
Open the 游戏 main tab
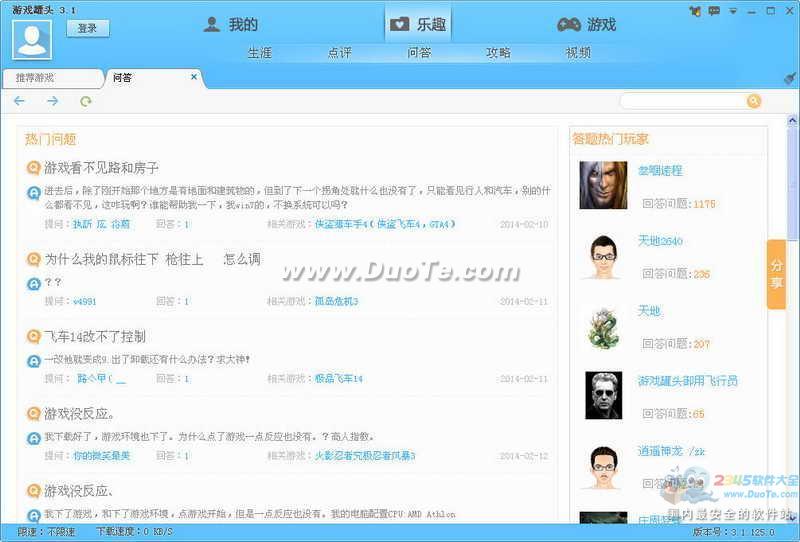587,24
